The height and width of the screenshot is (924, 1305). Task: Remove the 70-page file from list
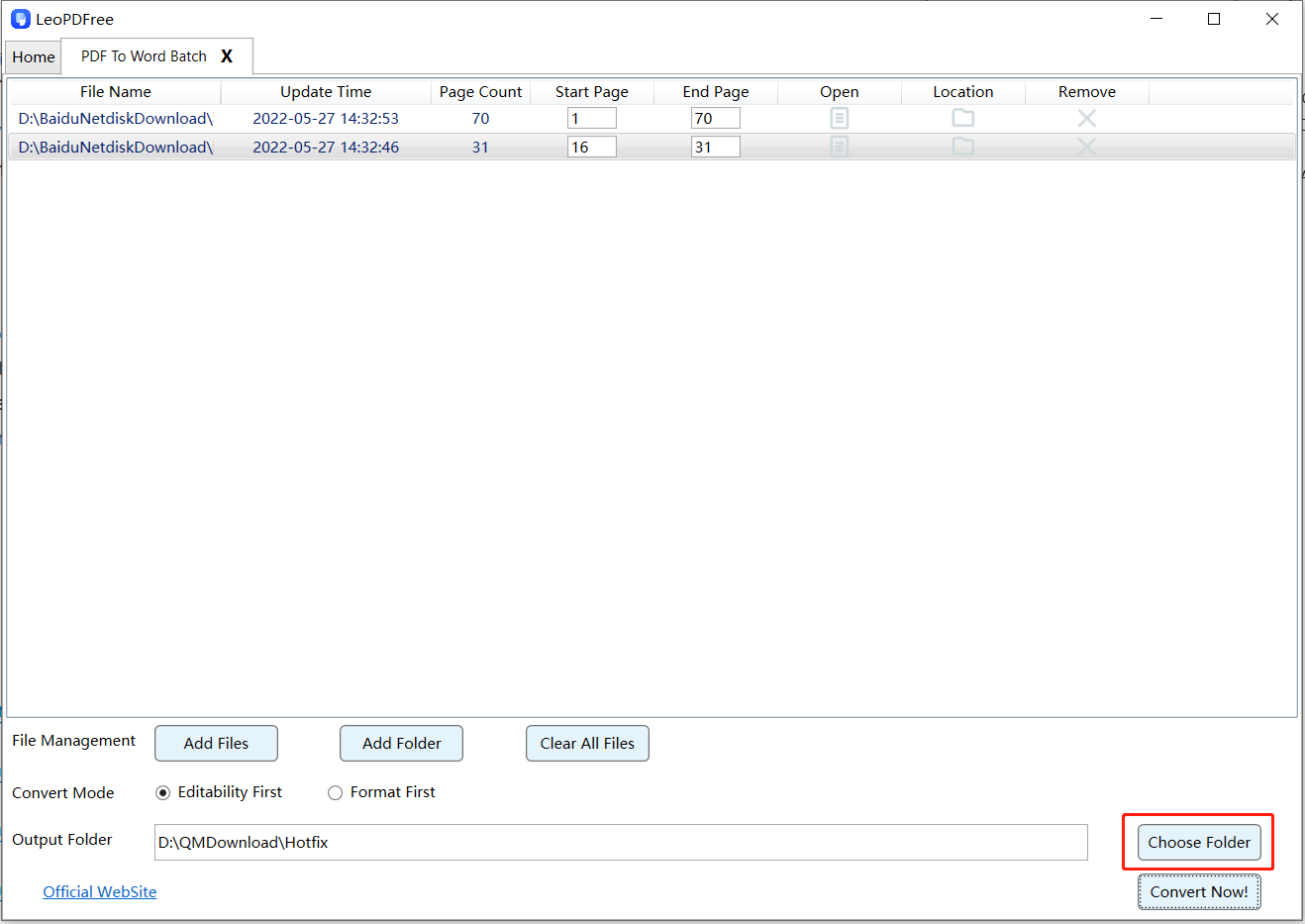click(1086, 118)
